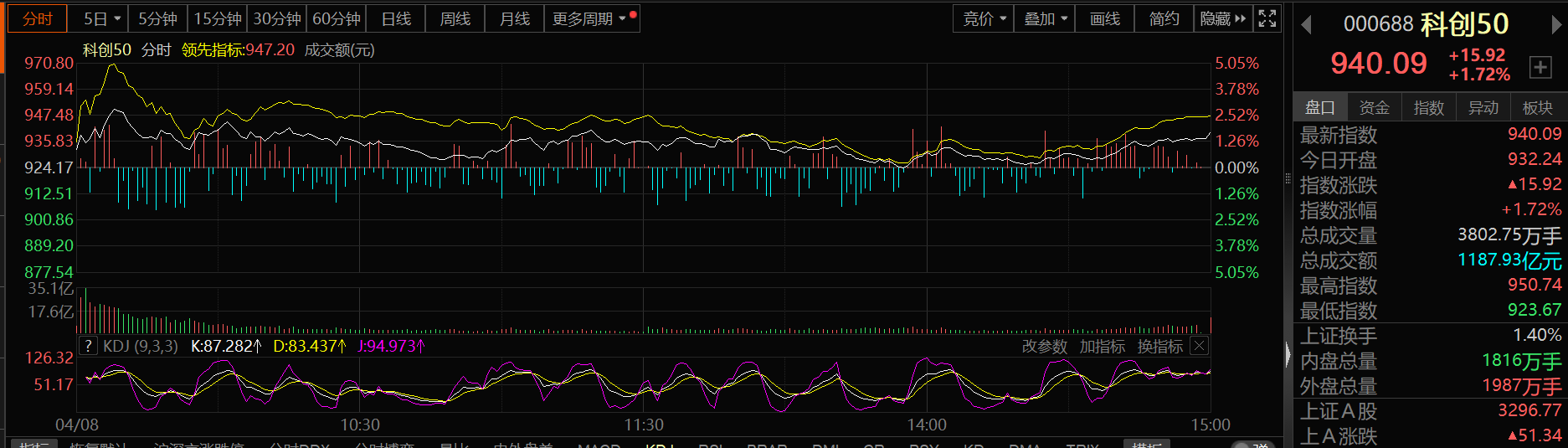The height and width of the screenshot is (448, 1568).
Task: Open the 竞价 dropdown
Action: coord(984,18)
